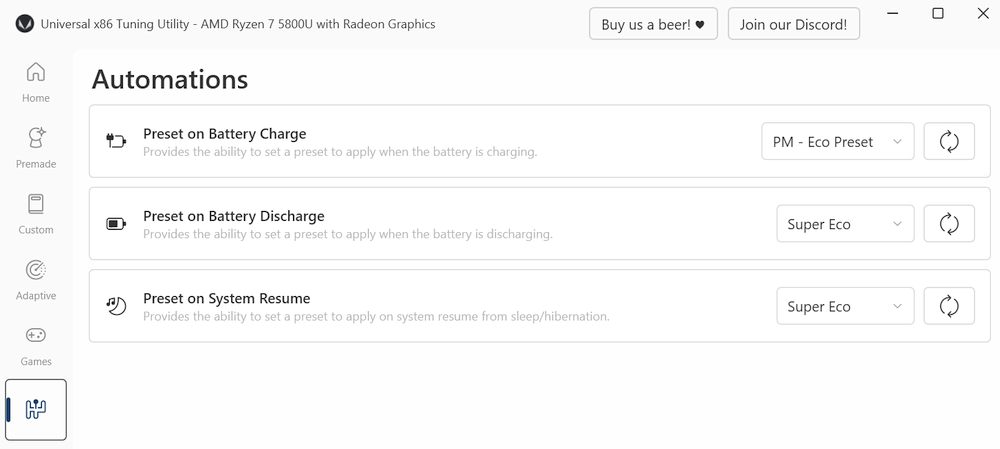
Task: Select the Preset on Battery Charge card
Action: [x=540, y=141]
